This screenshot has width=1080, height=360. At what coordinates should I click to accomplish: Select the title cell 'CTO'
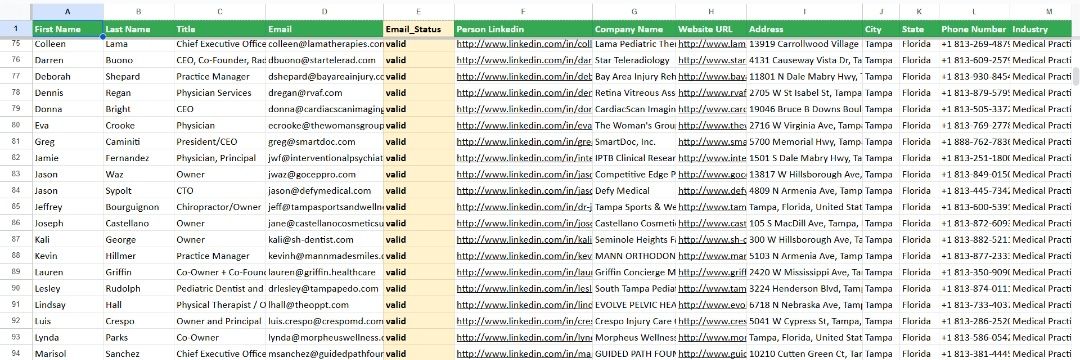pos(220,191)
